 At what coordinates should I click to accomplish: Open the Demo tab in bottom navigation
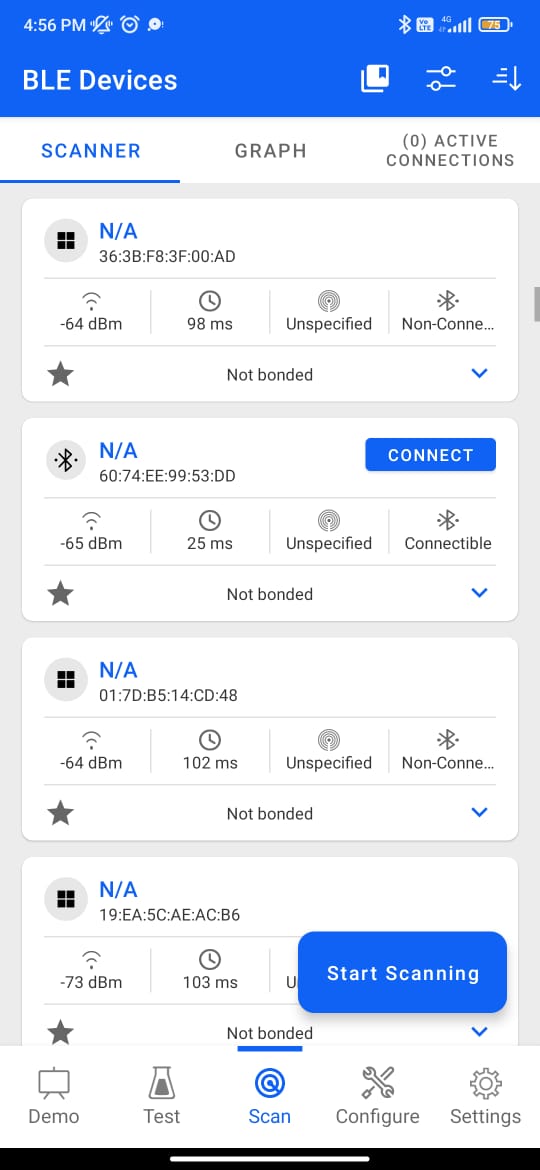click(x=54, y=1096)
